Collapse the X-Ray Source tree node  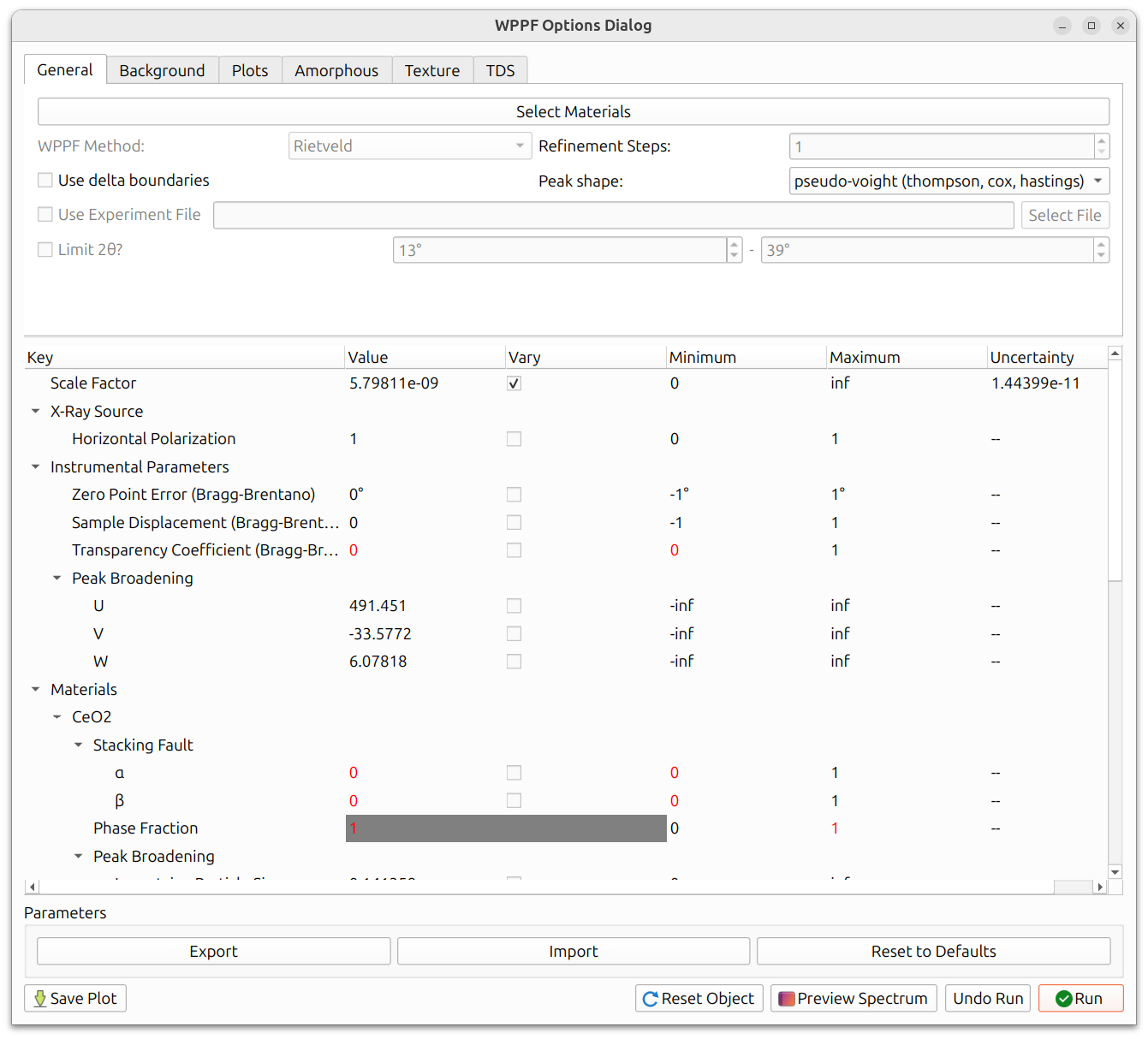coord(35,412)
